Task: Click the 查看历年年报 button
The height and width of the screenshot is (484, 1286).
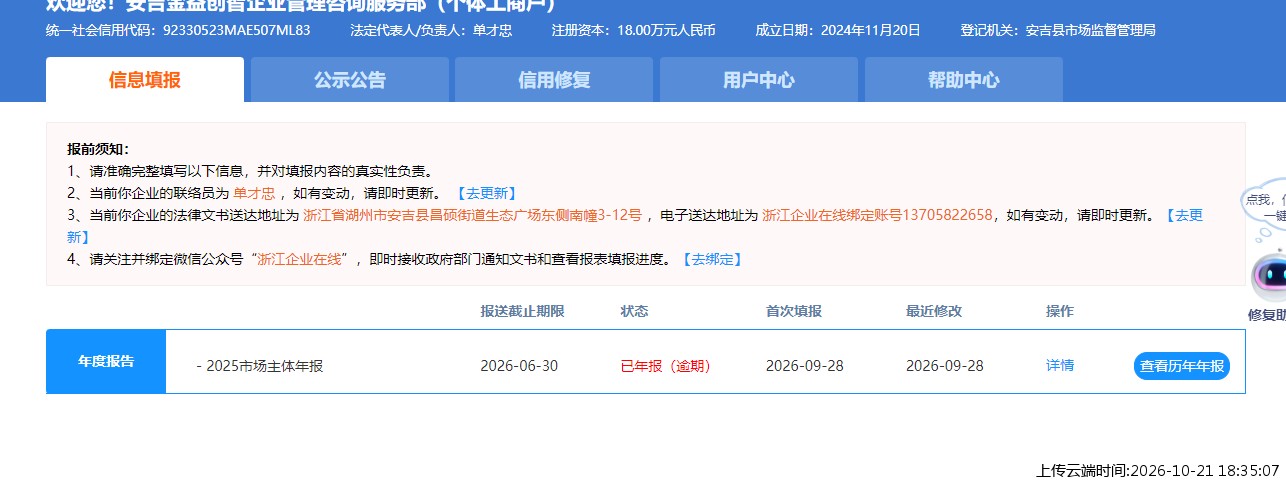Action: click(x=1182, y=366)
